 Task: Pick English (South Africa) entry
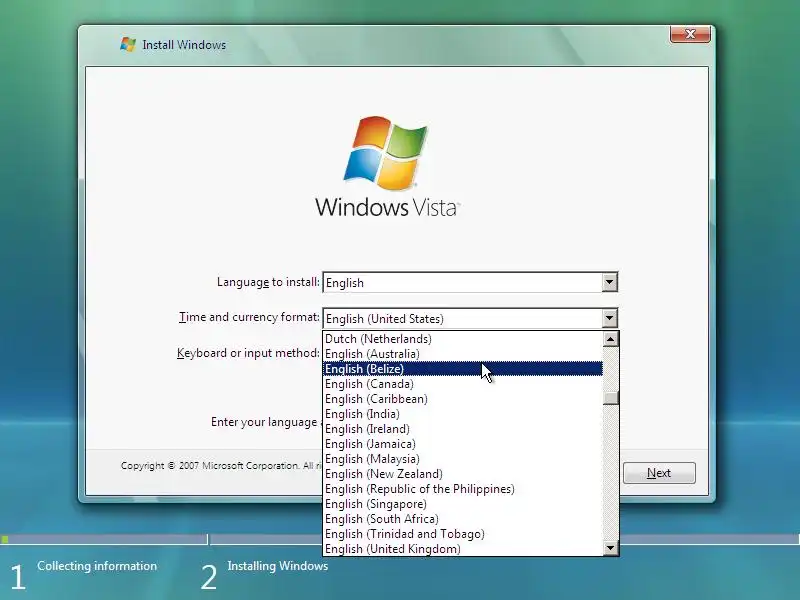pyautogui.click(x=463, y=519)
